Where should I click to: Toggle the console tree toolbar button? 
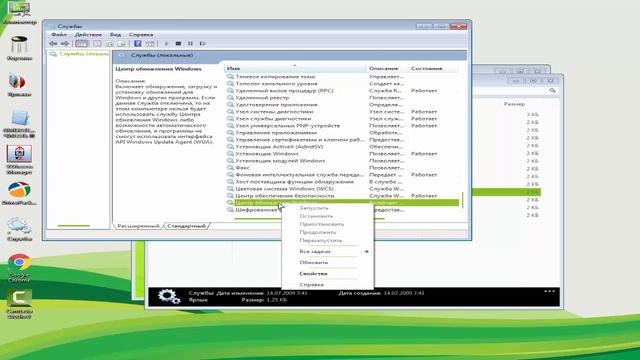pyautogui.click(x=82, y=43)
